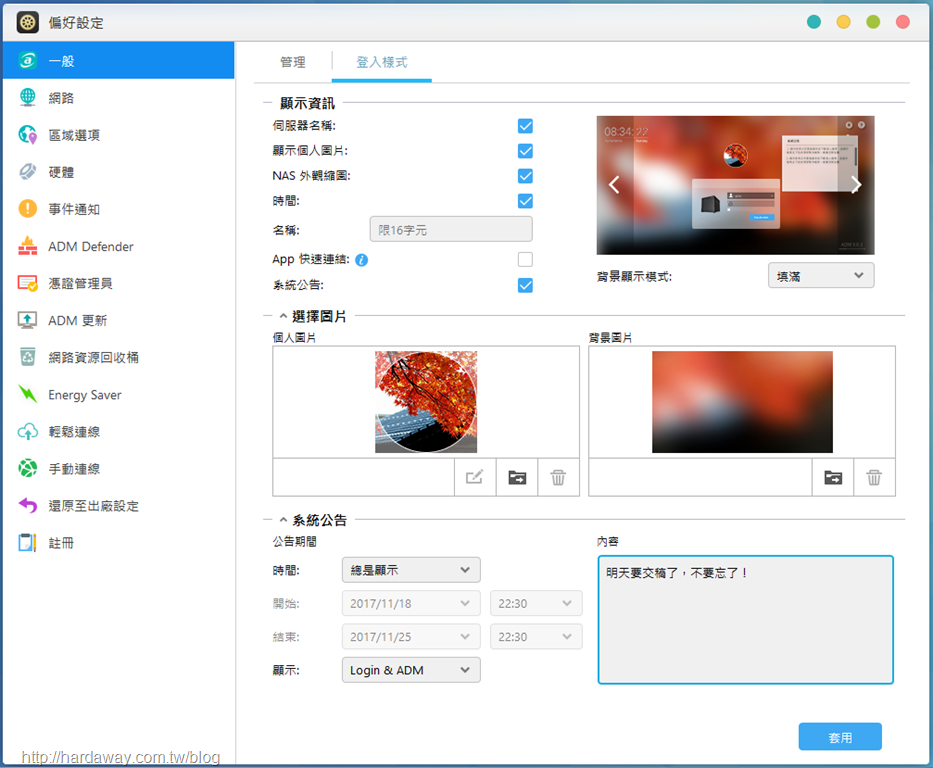This screenshot has height=768, width=933.
Task: Toggle the 顯示個人圖片 checkbox
Action: tap(525, 151)
